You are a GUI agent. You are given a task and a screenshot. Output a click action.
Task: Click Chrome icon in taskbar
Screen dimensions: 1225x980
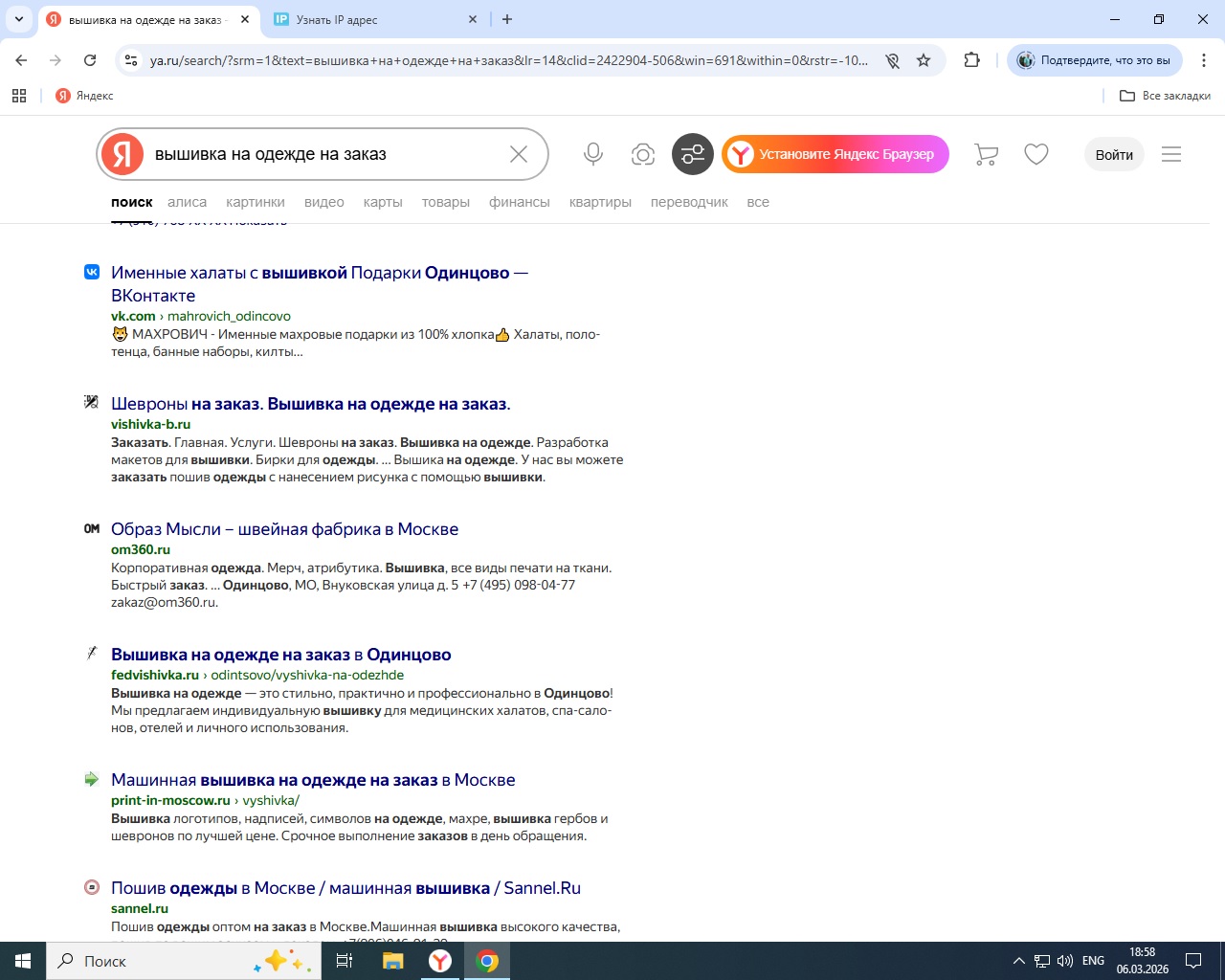[487, 961]
